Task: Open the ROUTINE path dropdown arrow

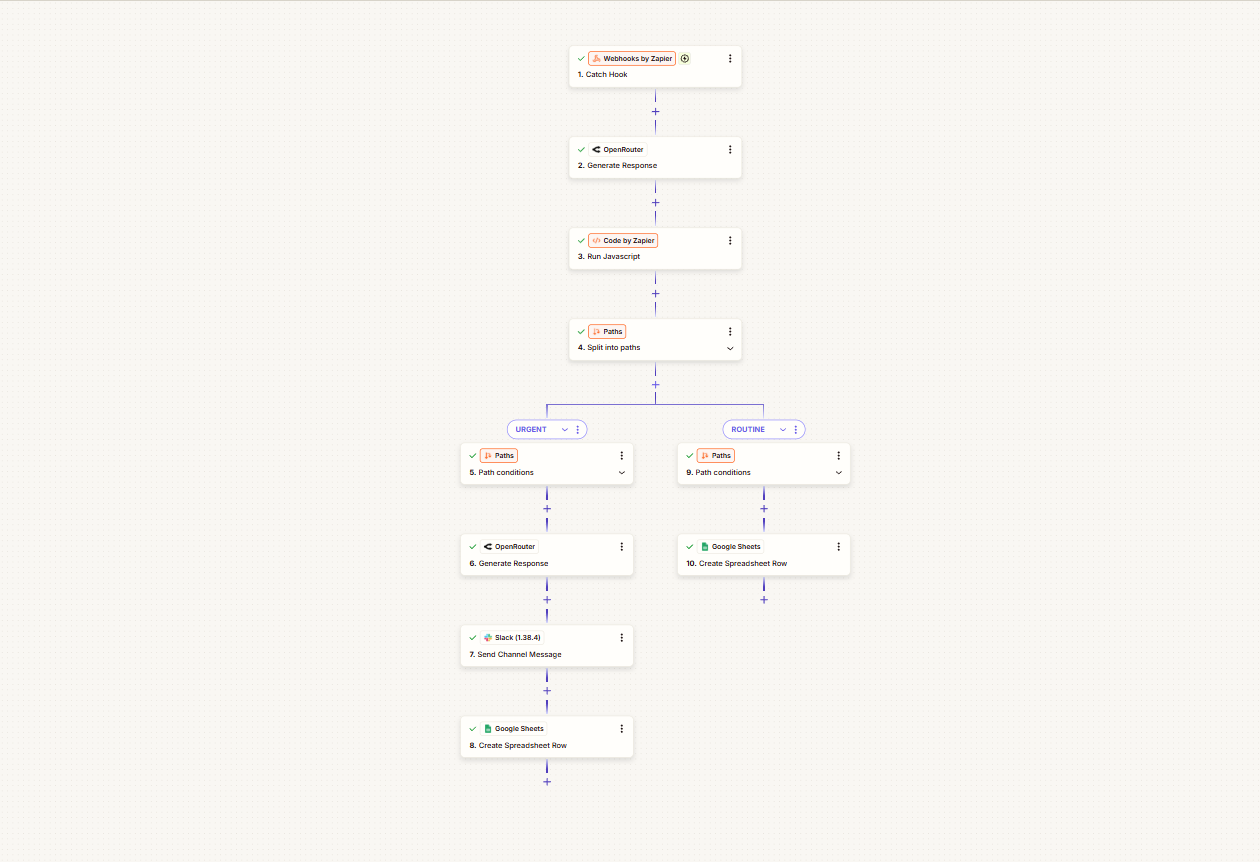Action: pos(783,429)
